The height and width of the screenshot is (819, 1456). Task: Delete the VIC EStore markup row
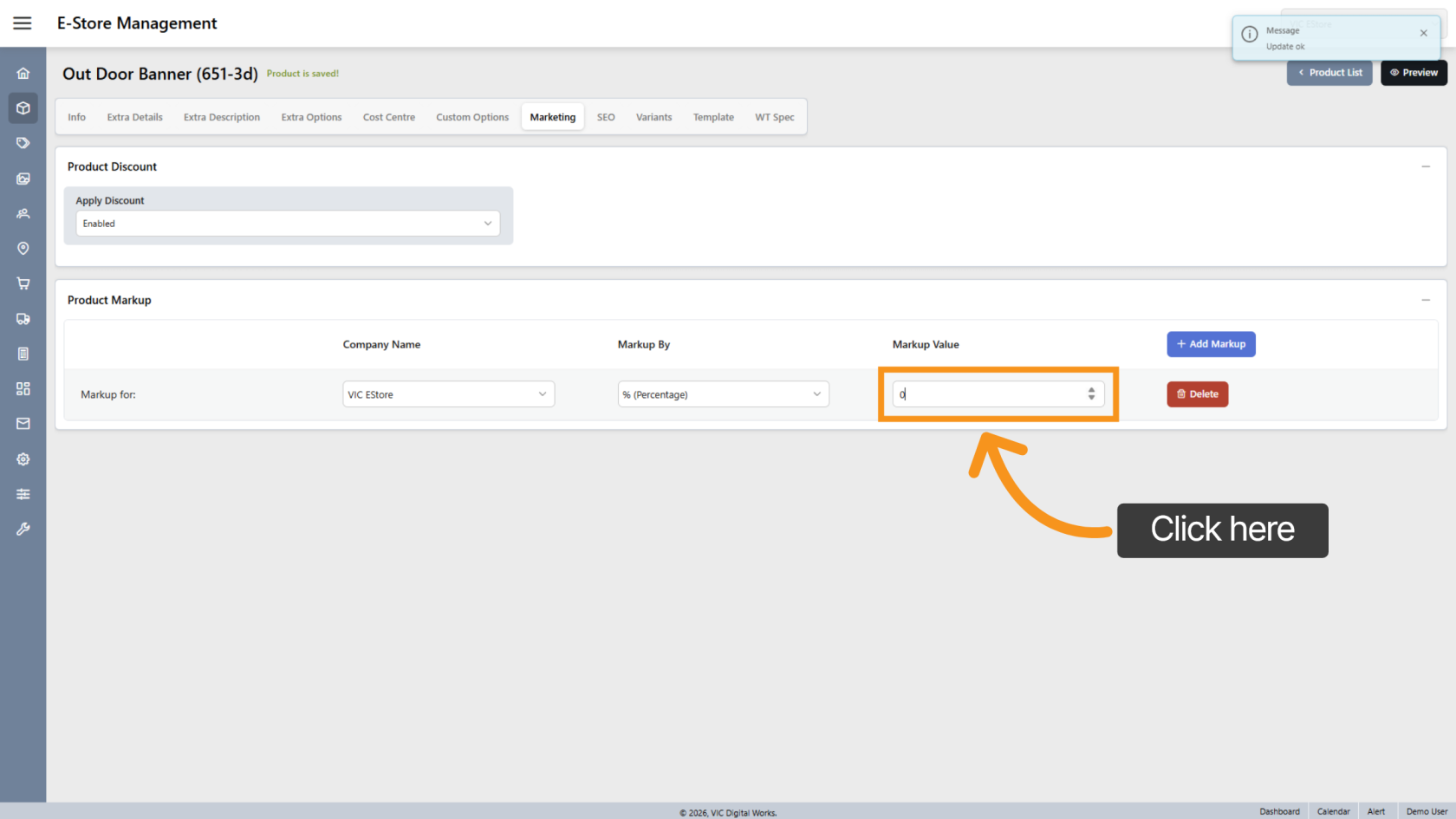tap(1197, 394)
